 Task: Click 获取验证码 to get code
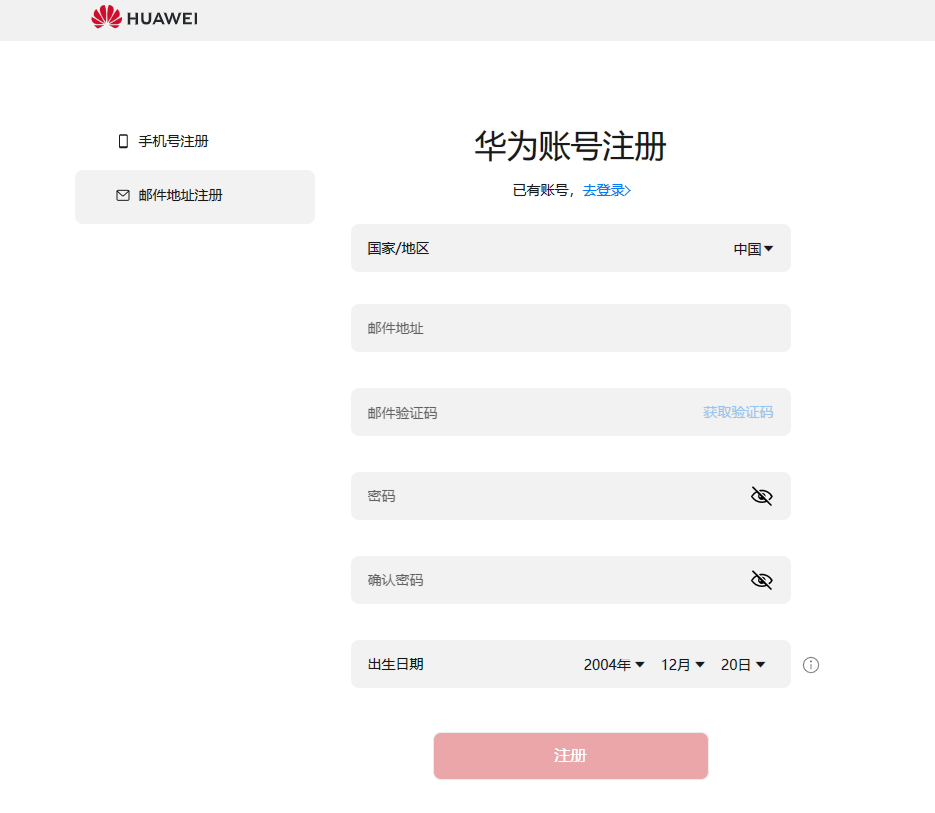738,412
